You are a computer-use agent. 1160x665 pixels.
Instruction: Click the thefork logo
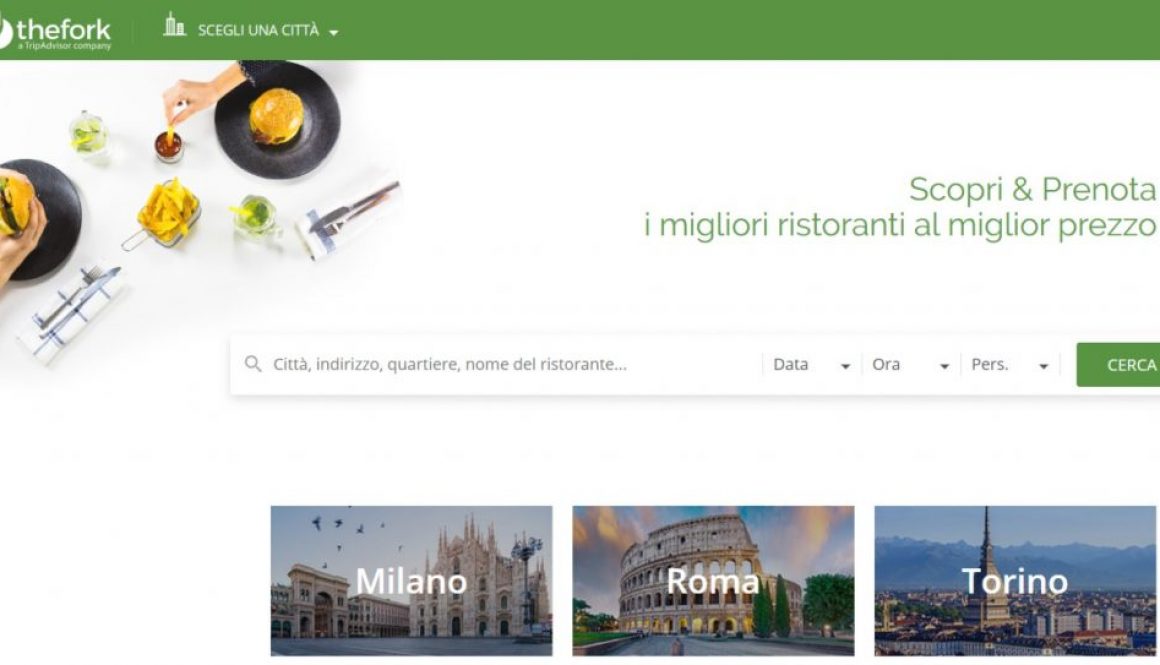[55, 31]
